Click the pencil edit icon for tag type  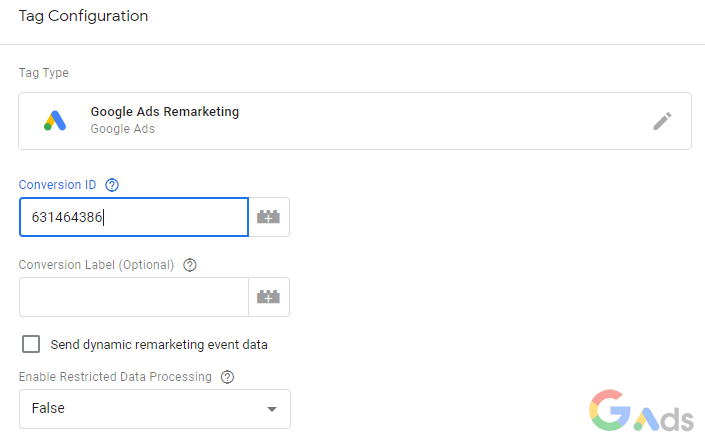click(662, 121)
